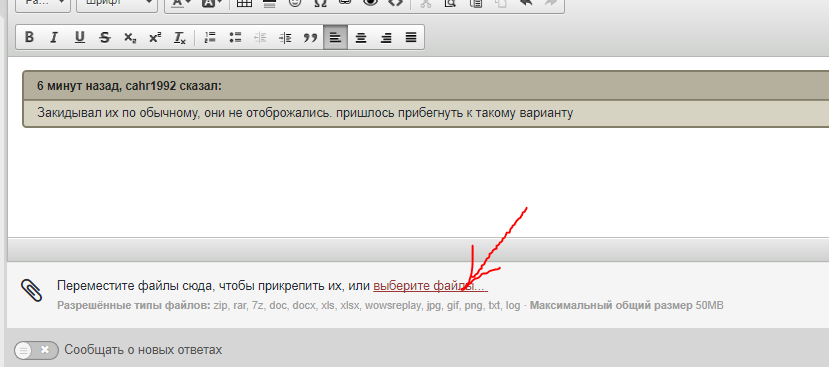The width and height of the screenshot is (829, 367).
Task: Apply strikethrough formatting
Action: tap(105, 38)
